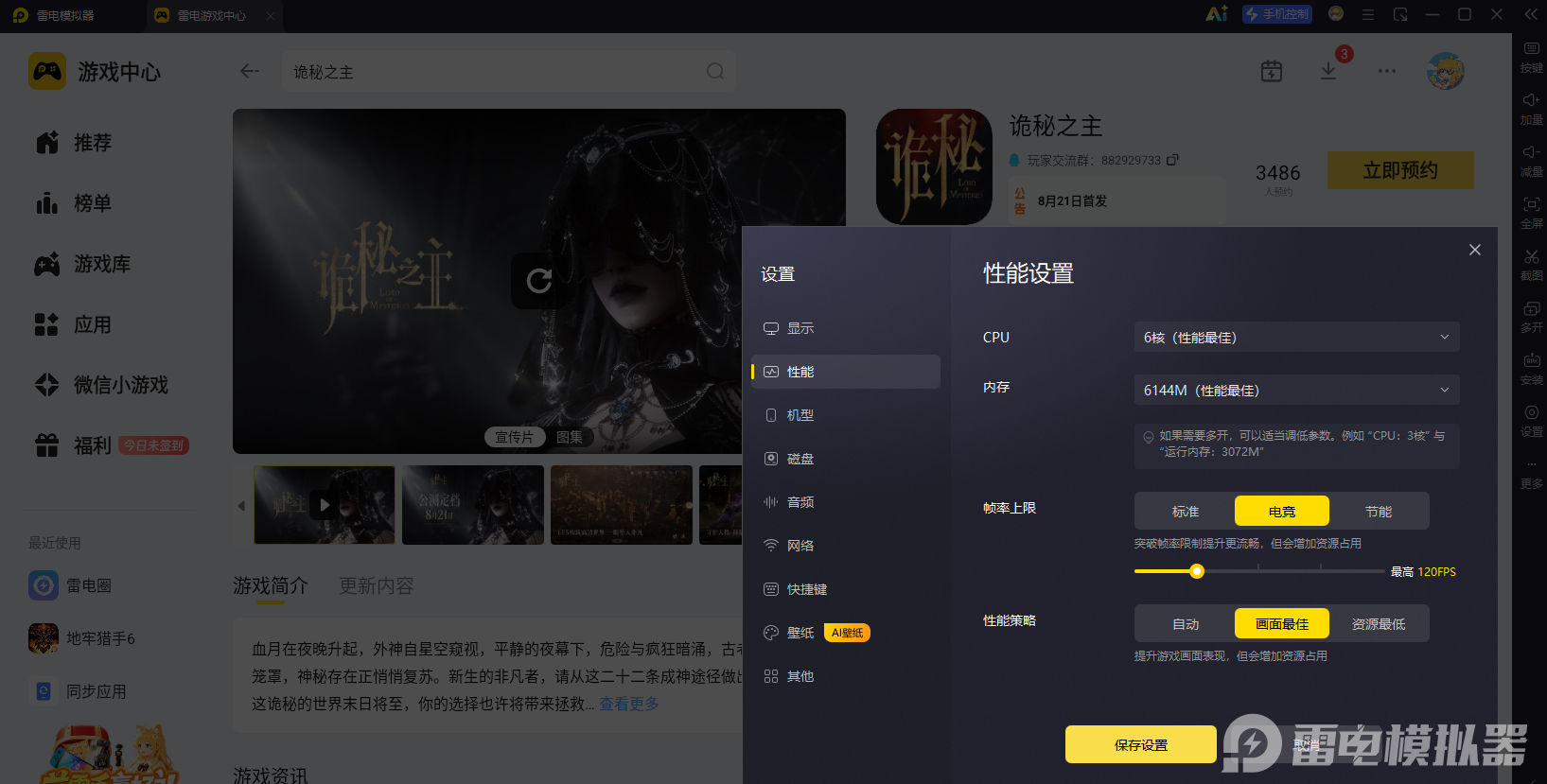This screenshot has width=1547, height=784.
Task: Open the hamburger menu in title bar
Action: click(x=1368, y=14)
